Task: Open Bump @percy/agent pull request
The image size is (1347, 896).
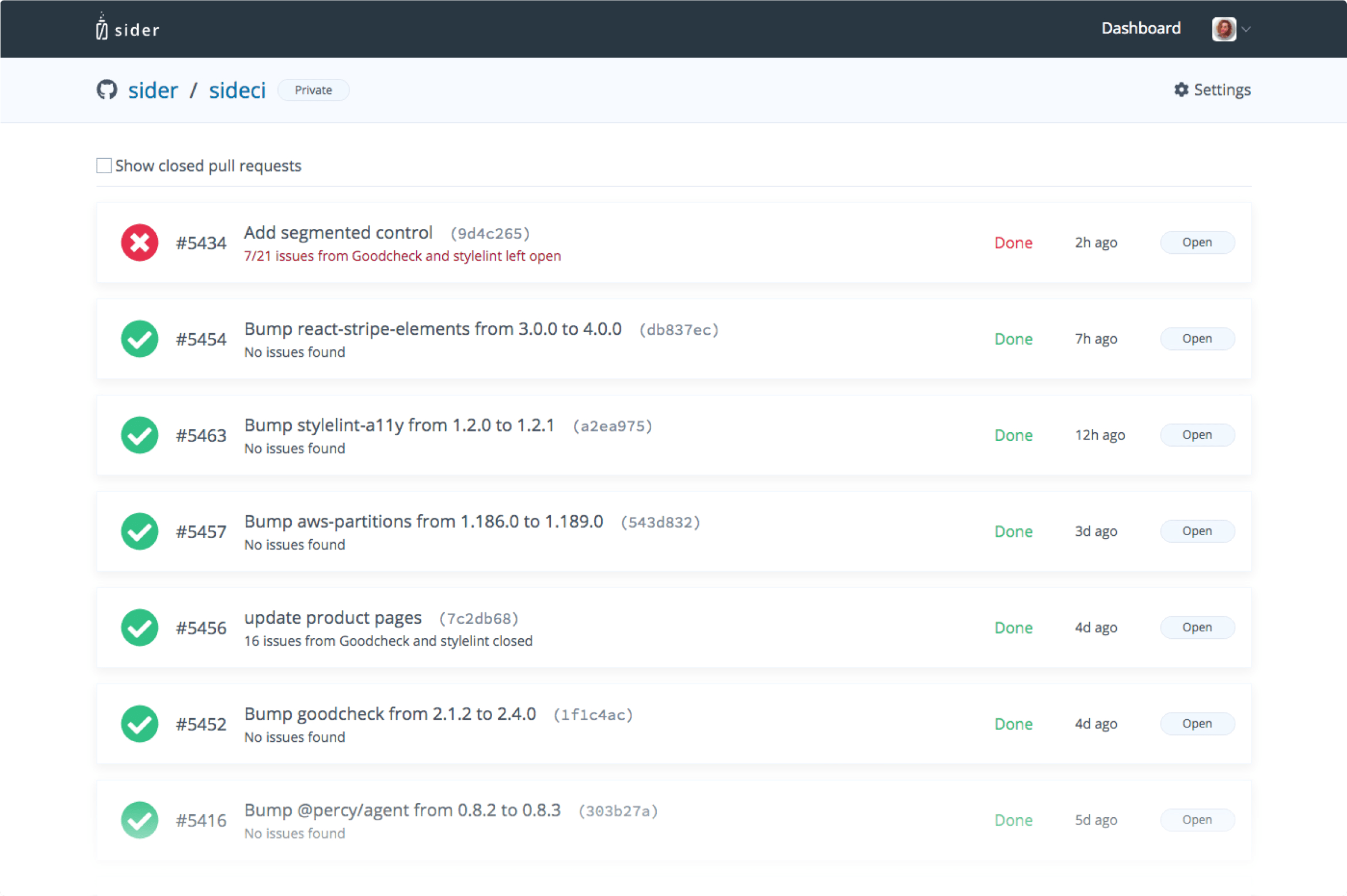Action: pyautogui.click(x=402, y=810)
